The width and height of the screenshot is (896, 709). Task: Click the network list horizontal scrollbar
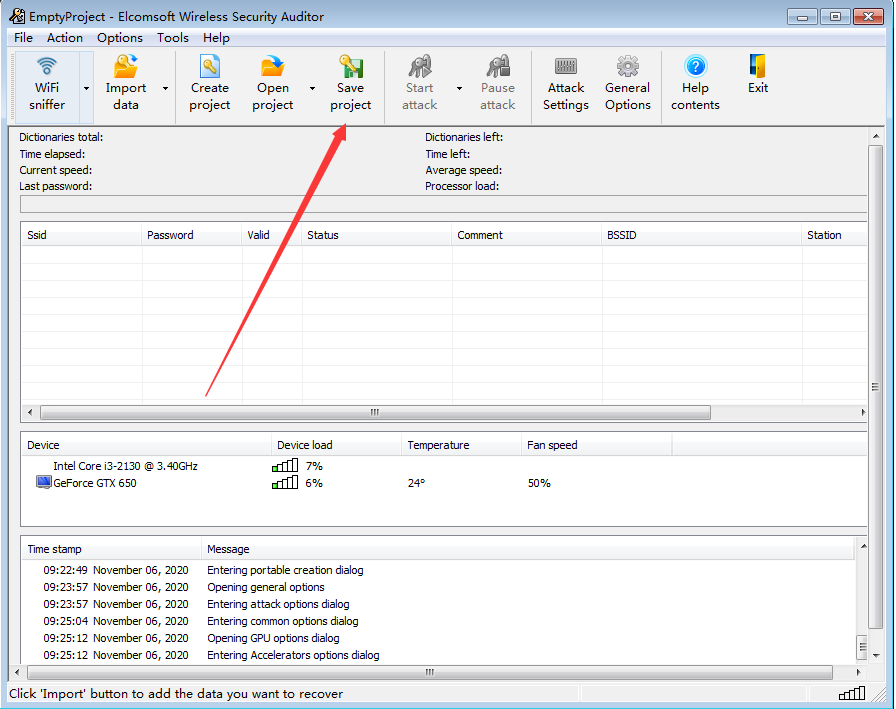375,412
